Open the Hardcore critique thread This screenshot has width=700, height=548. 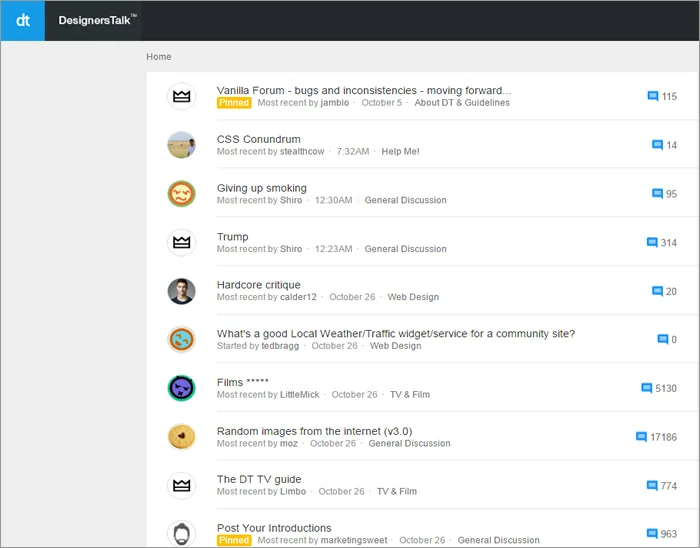click(258, 285)
